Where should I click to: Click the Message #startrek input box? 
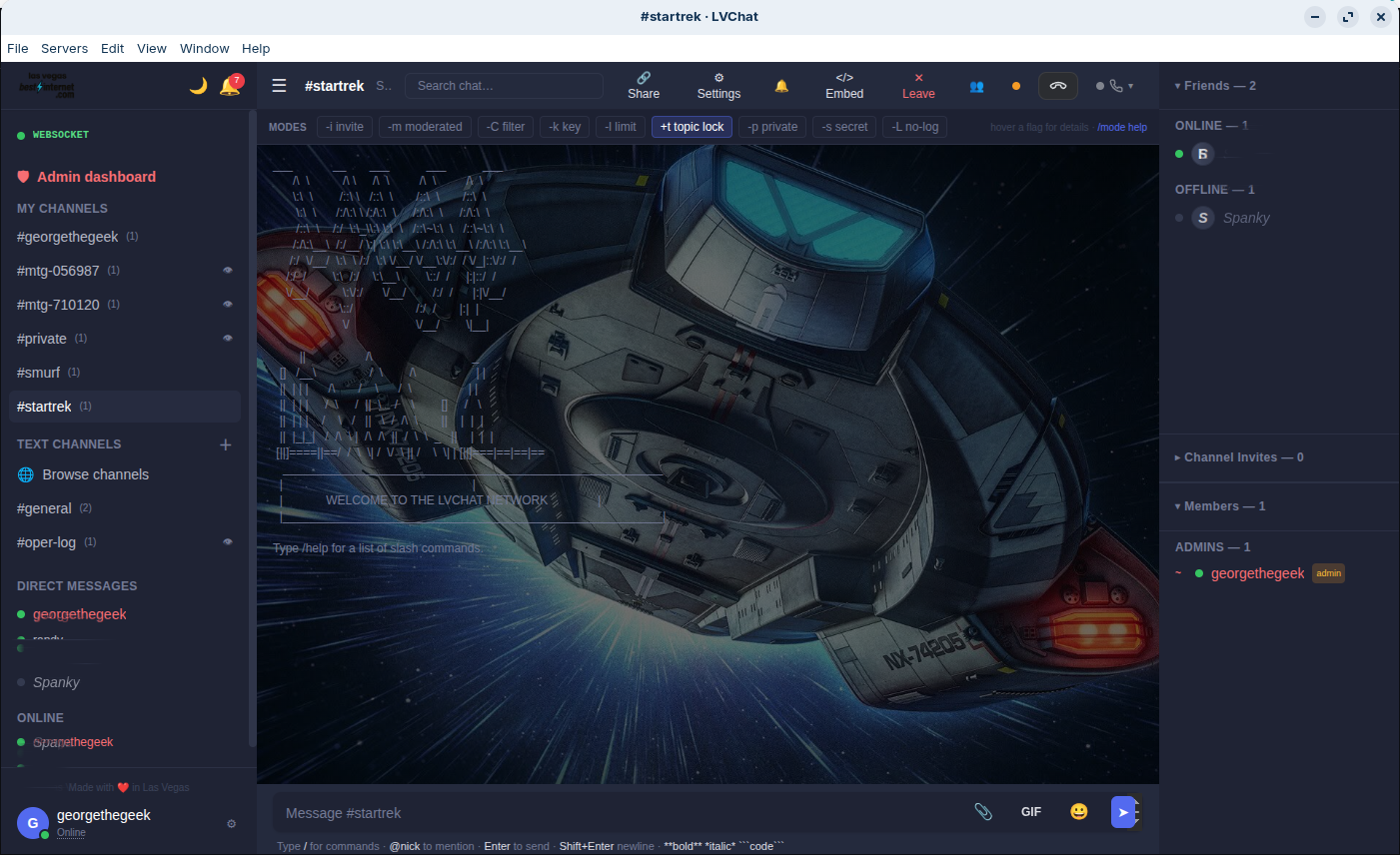click(620, 812)
